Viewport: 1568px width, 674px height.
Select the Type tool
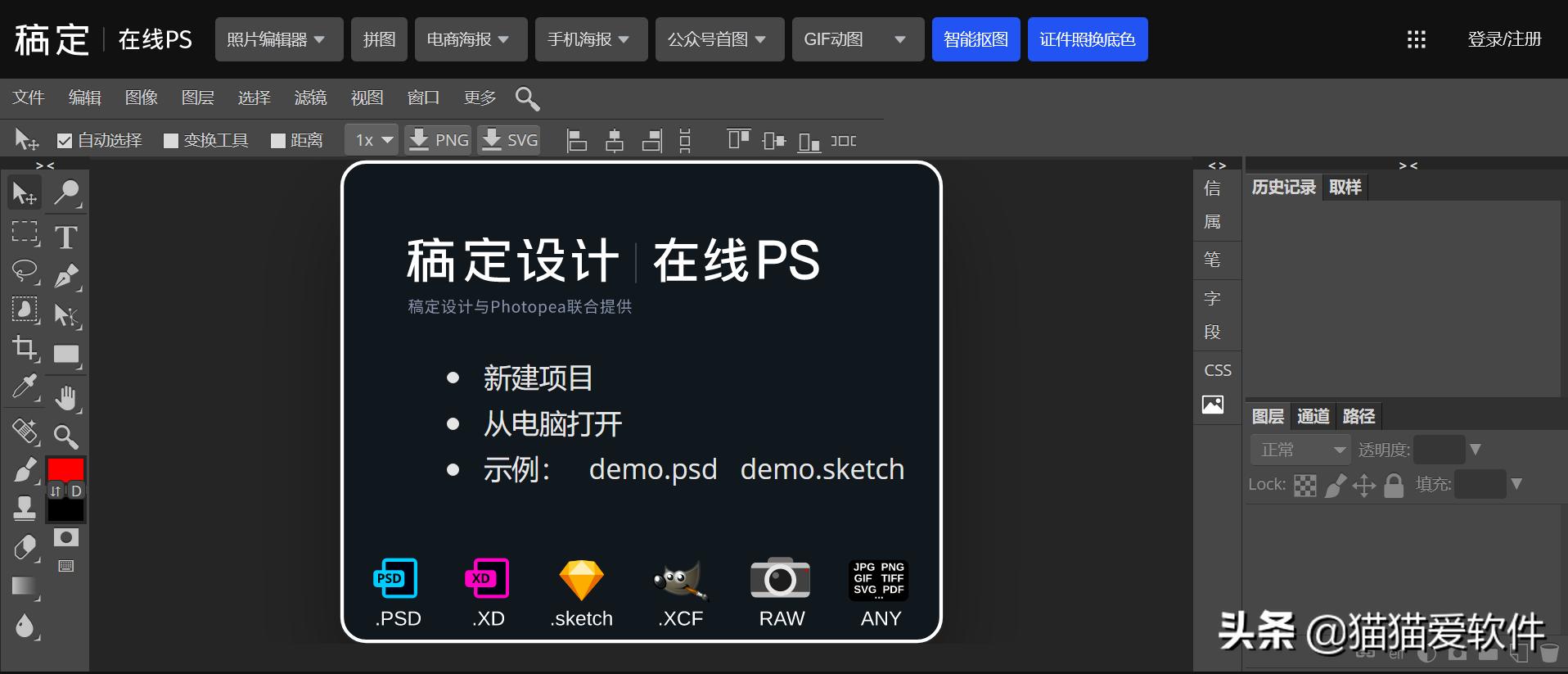(66, 237)
